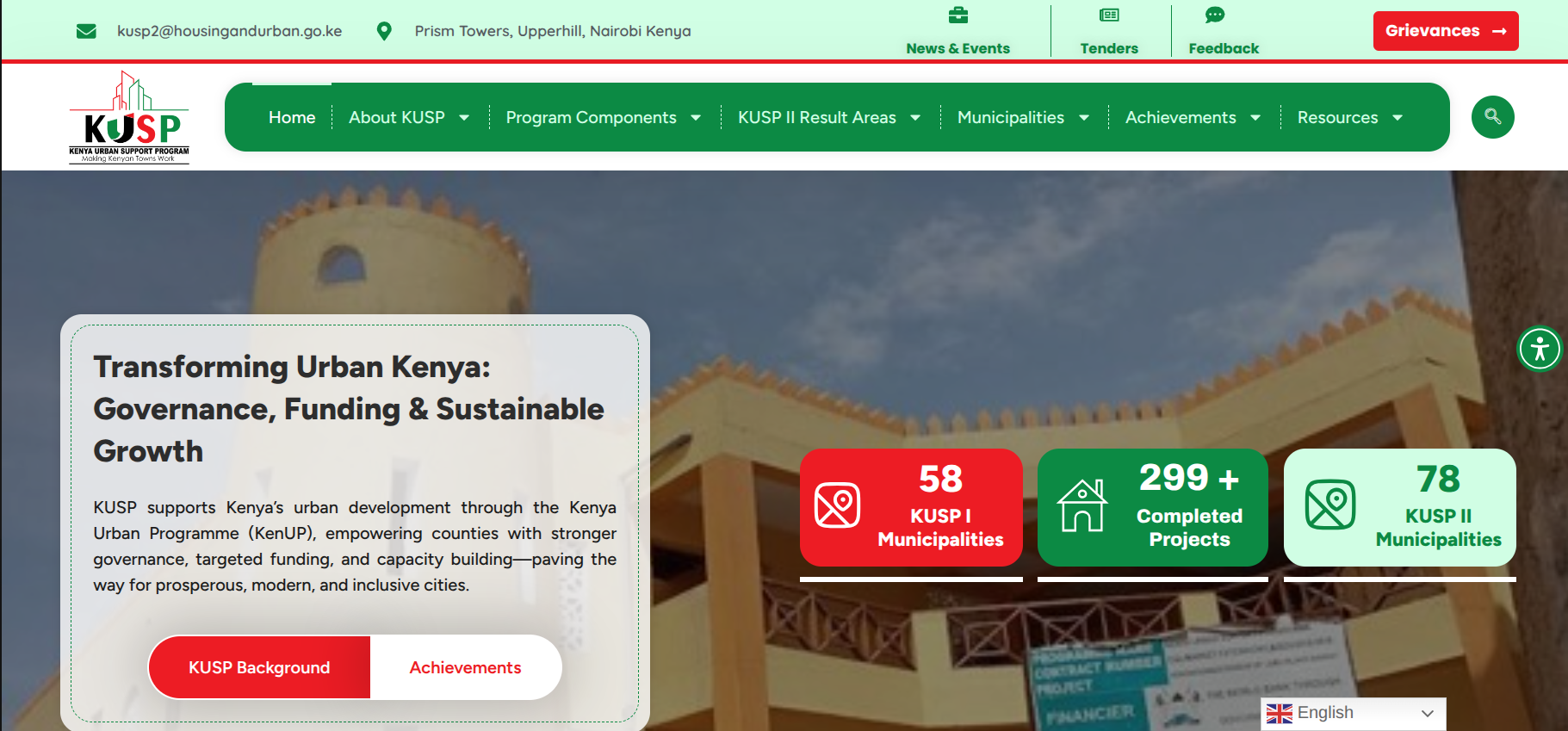Click the KUSP logo

click(x=129, y=117)
